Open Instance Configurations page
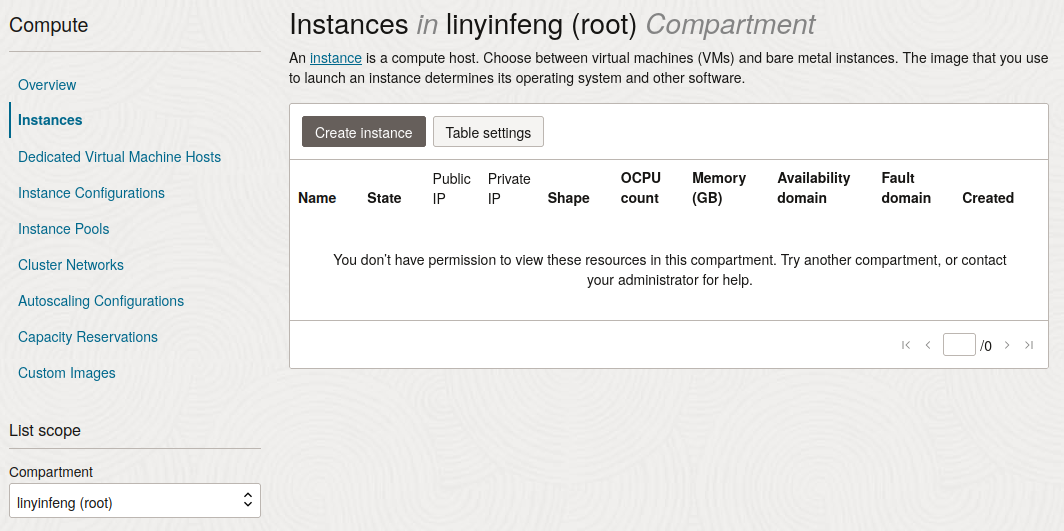 pyautogui.click(x=91, y=193)
